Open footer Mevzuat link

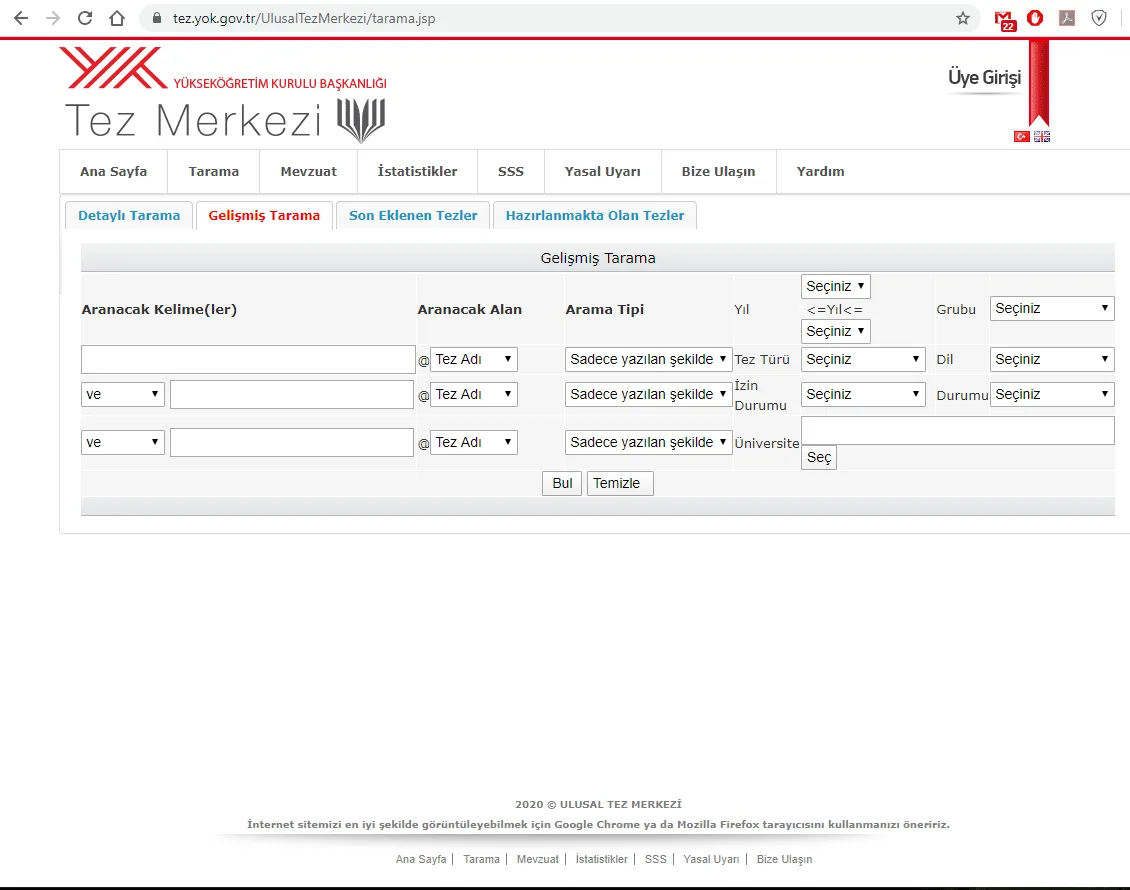click(538, 859)
